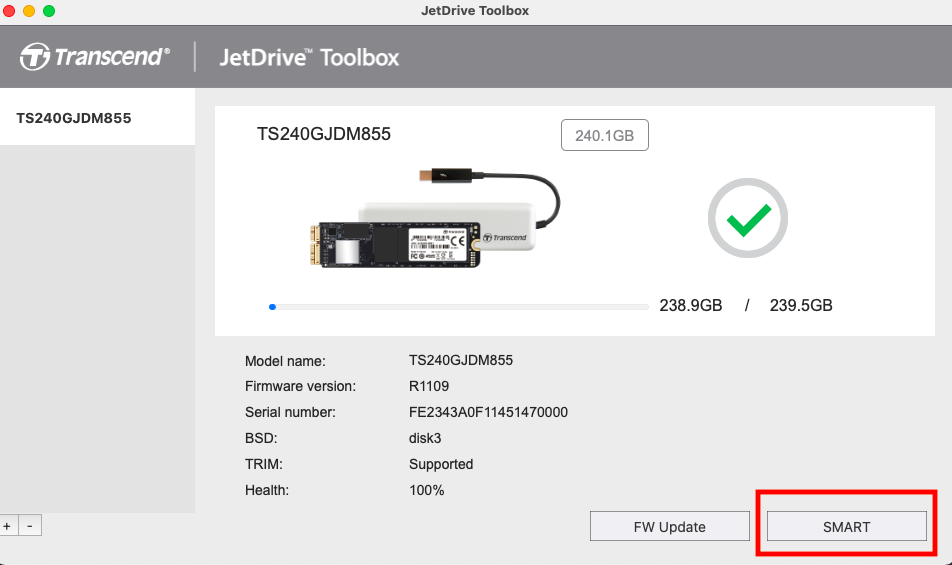Click the green checkmark health icon
The image size is (952, 565).
click(x=748, y=218)
